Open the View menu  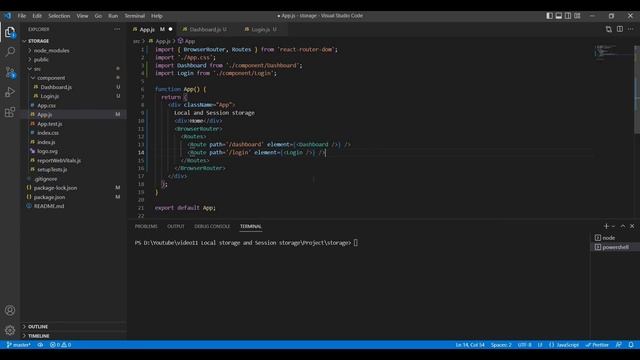[82, 16]
